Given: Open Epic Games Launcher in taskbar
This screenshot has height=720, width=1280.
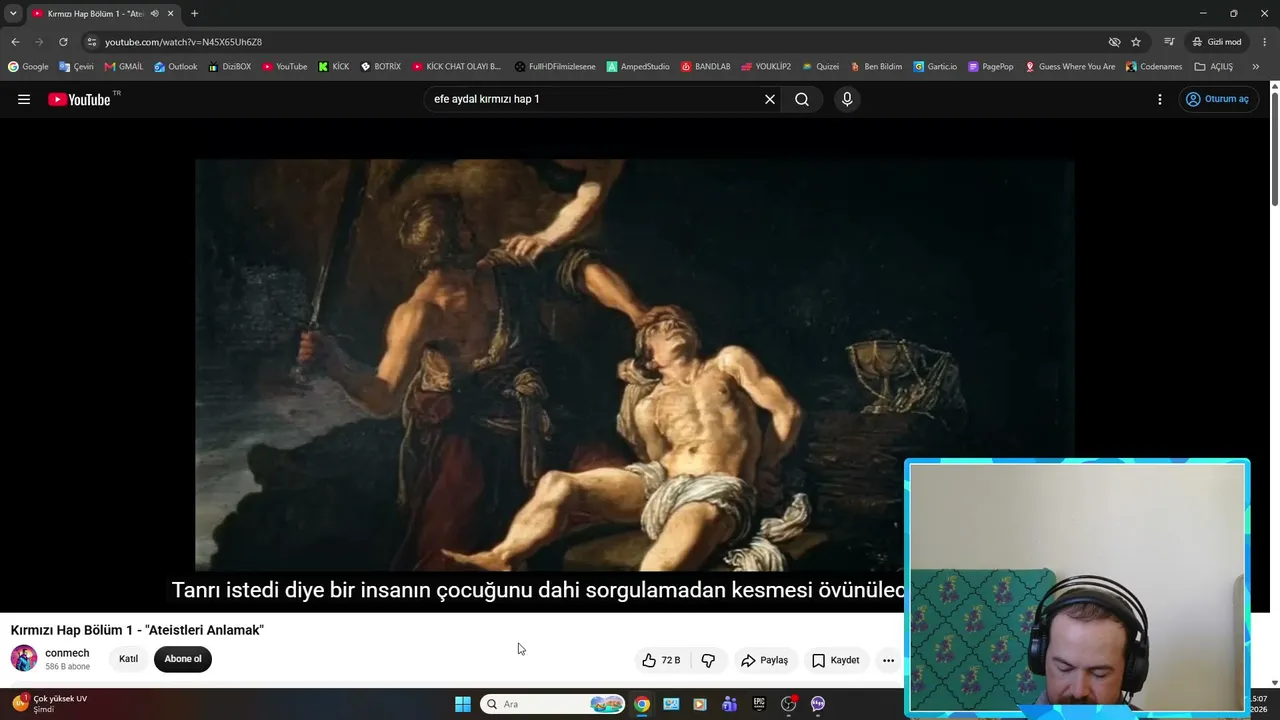Looking at the screenshot, I should [x=759, y=704].
